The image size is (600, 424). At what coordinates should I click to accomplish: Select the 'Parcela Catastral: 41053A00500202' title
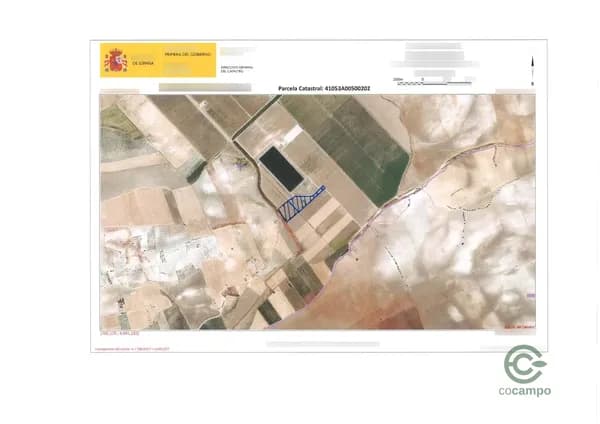(x=324, y=88)
